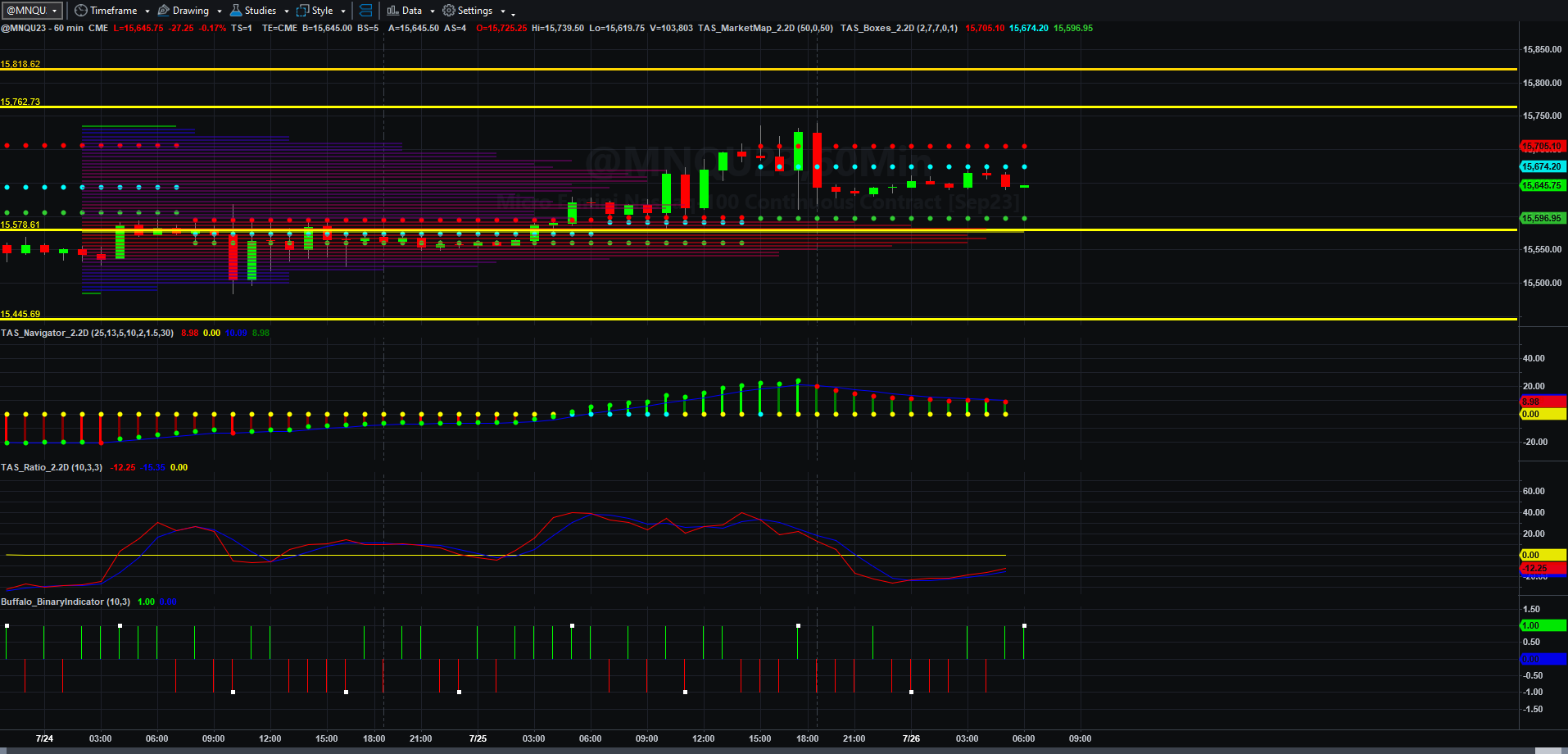
Task: Click the Studies flask icon
Action: (236, 11)
